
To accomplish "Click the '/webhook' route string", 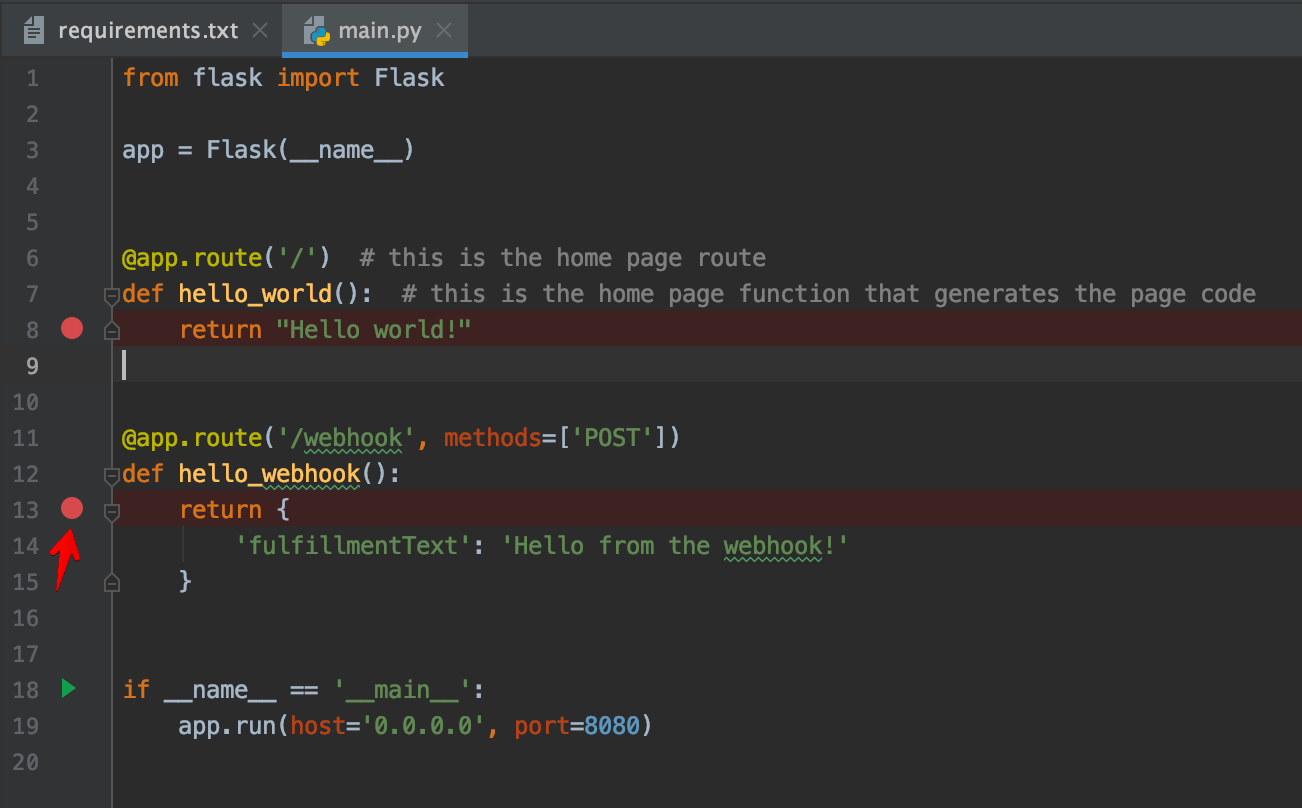I will (346, 438).
